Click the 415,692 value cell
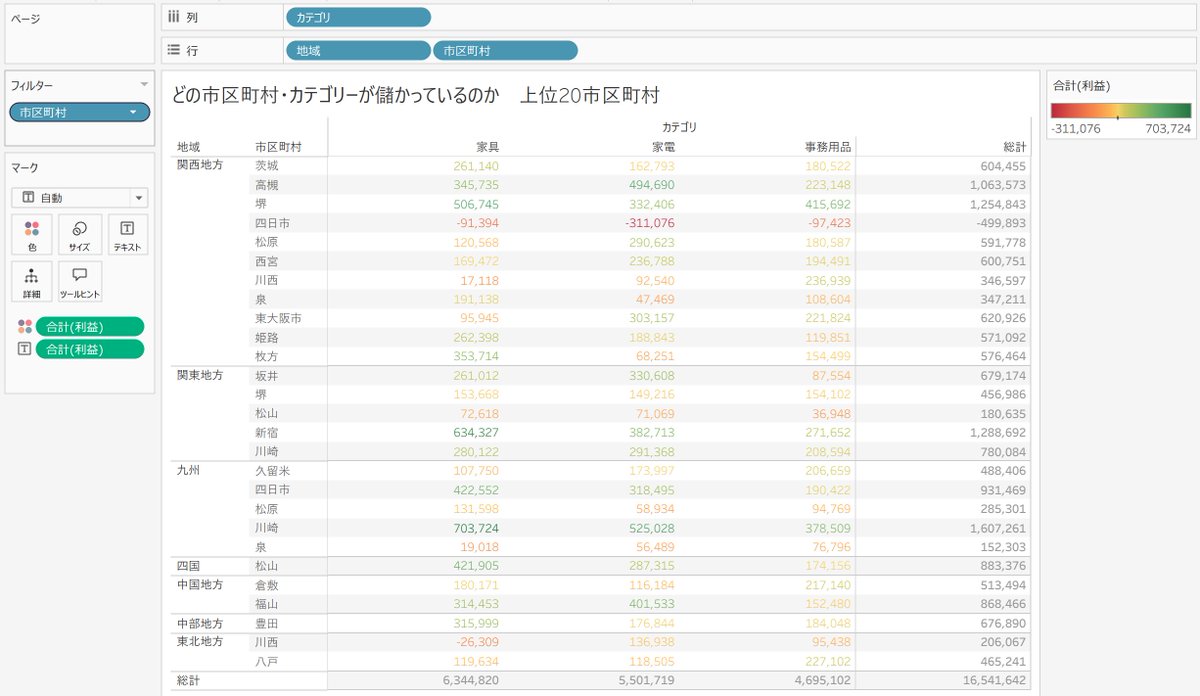The image size is (1200, 696). [x=828, y=204]
